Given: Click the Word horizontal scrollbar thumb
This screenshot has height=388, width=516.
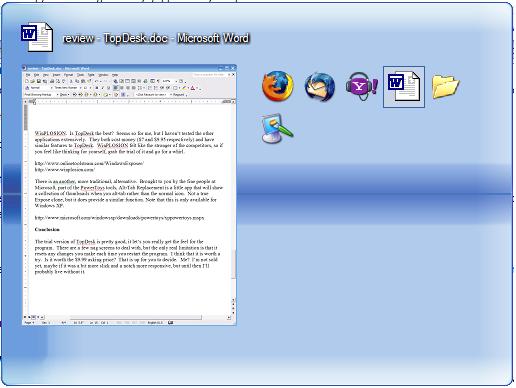Looking at the screenshot, I should coord(136,317).
